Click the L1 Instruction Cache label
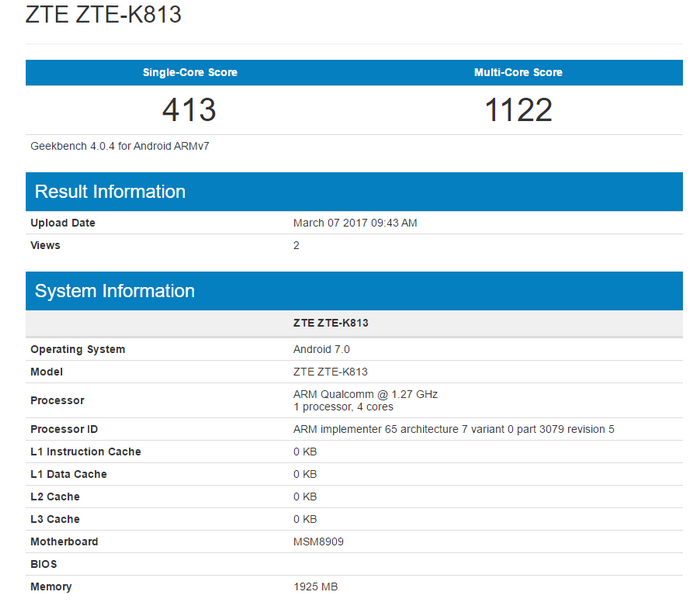Viewport: 693px width, 603px height. (86, 452)
